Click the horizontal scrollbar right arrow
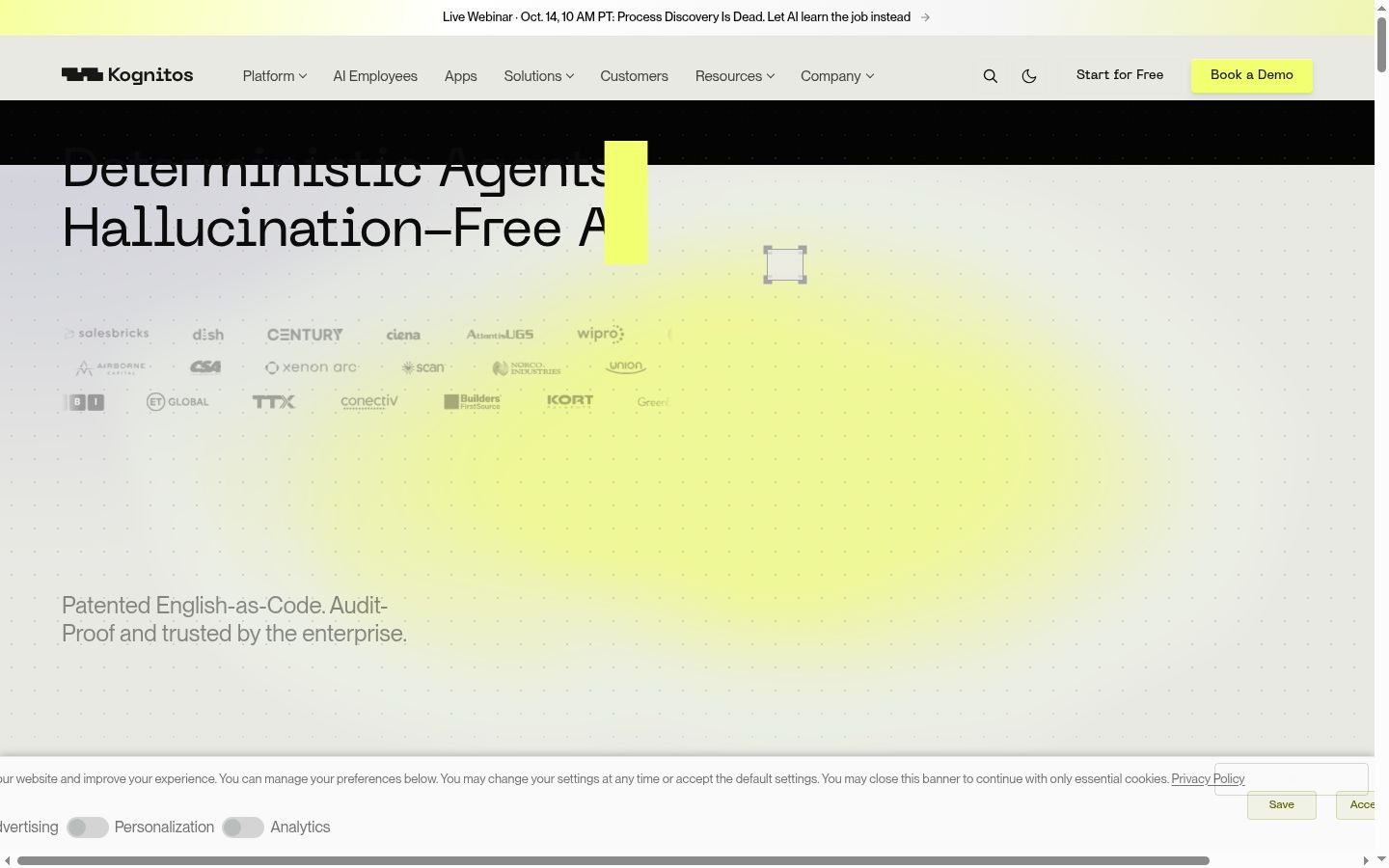This screenshot has width=1389, height=868. [1366, 860]
